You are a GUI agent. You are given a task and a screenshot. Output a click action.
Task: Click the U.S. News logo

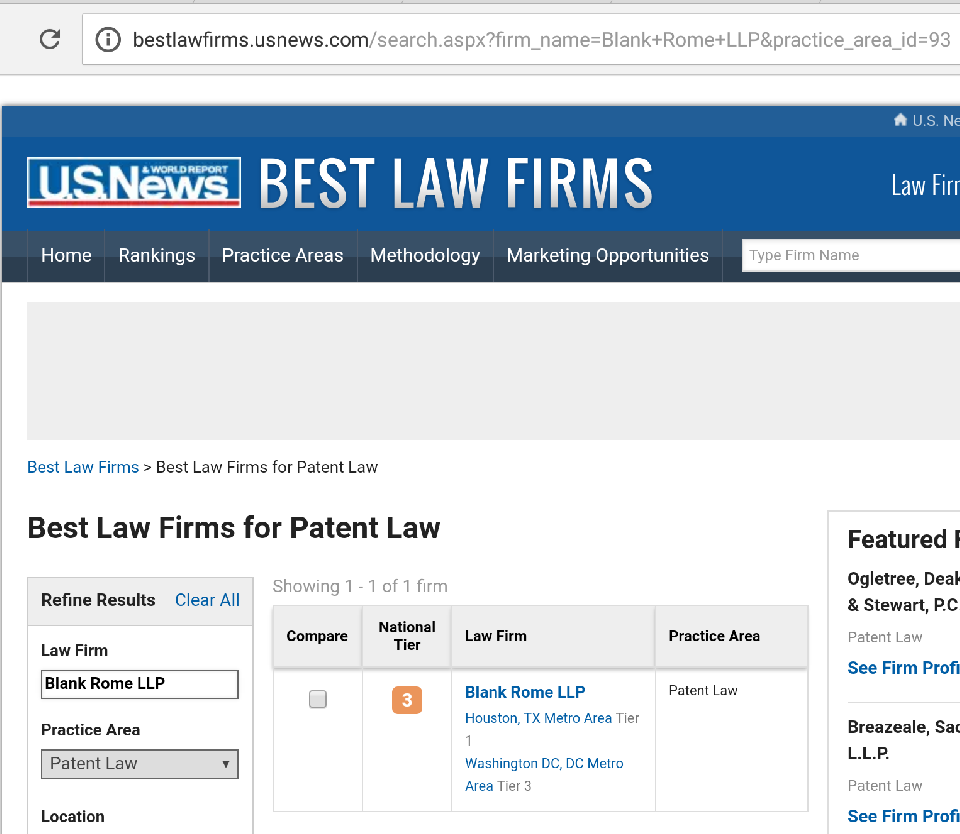pos(134,182)
